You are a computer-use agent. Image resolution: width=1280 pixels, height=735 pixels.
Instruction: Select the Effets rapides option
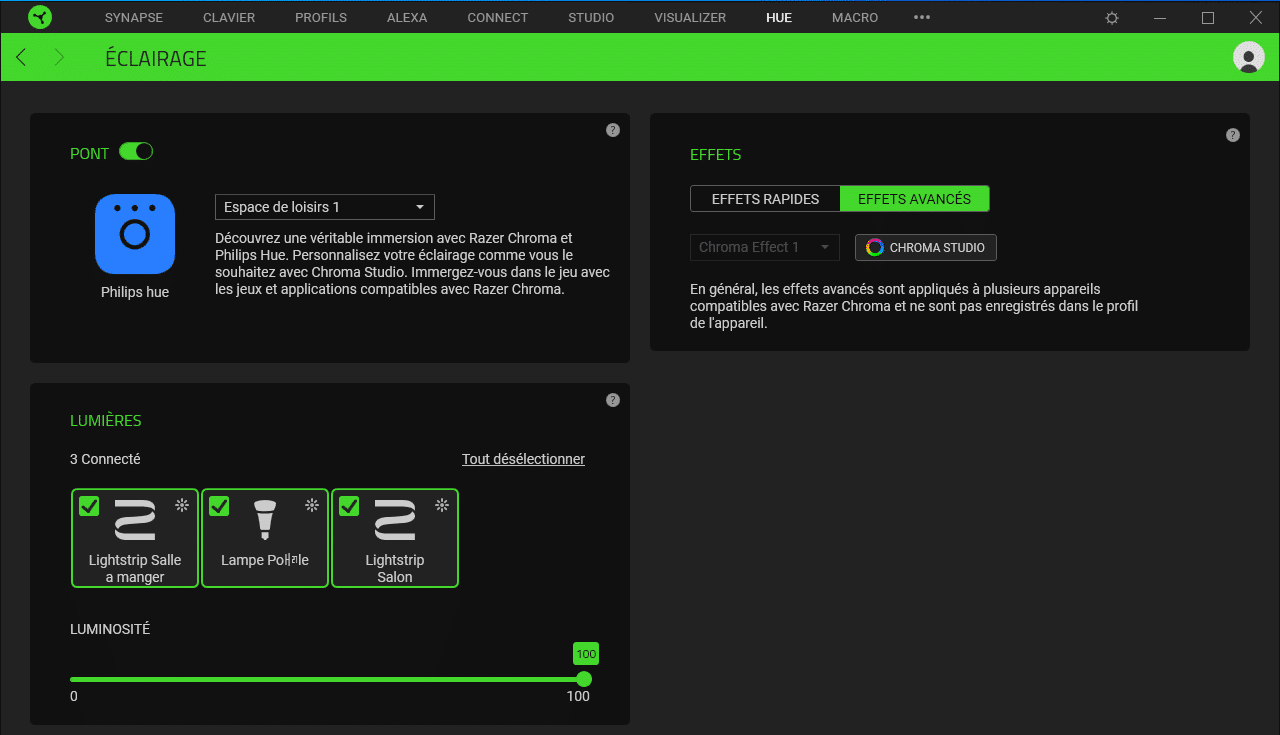(765, 199)
